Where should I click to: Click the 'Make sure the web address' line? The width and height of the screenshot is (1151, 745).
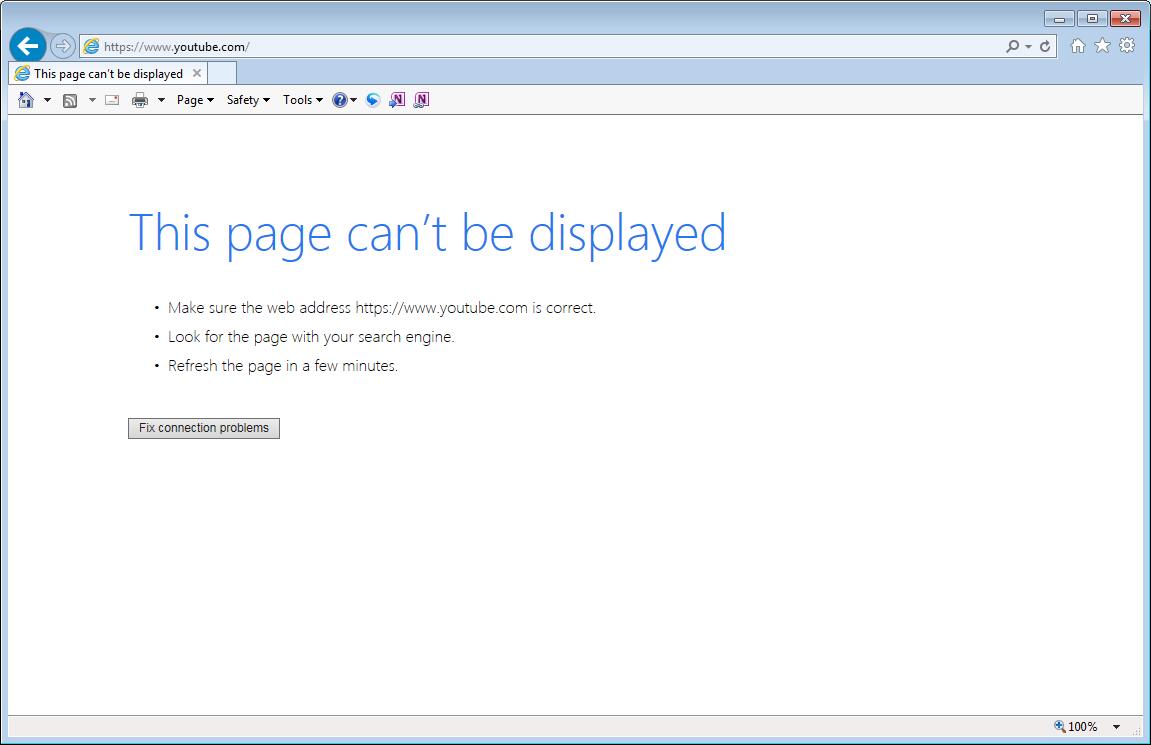coord(382,308)
